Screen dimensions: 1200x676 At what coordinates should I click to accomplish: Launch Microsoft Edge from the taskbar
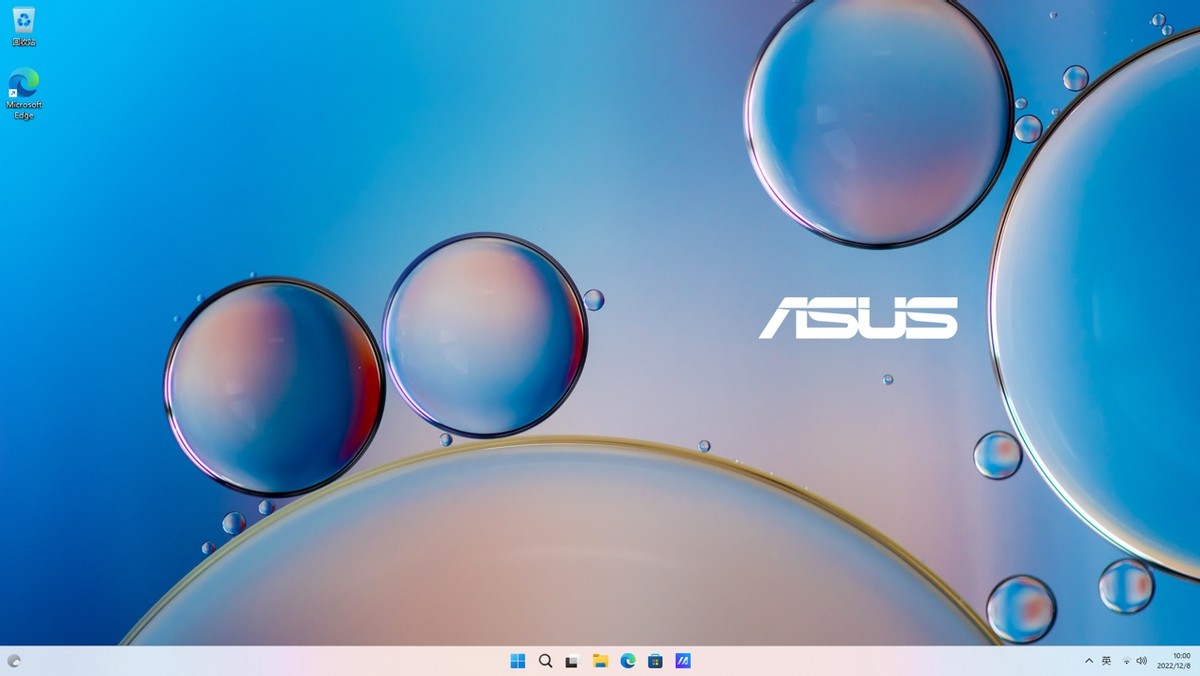628,661
